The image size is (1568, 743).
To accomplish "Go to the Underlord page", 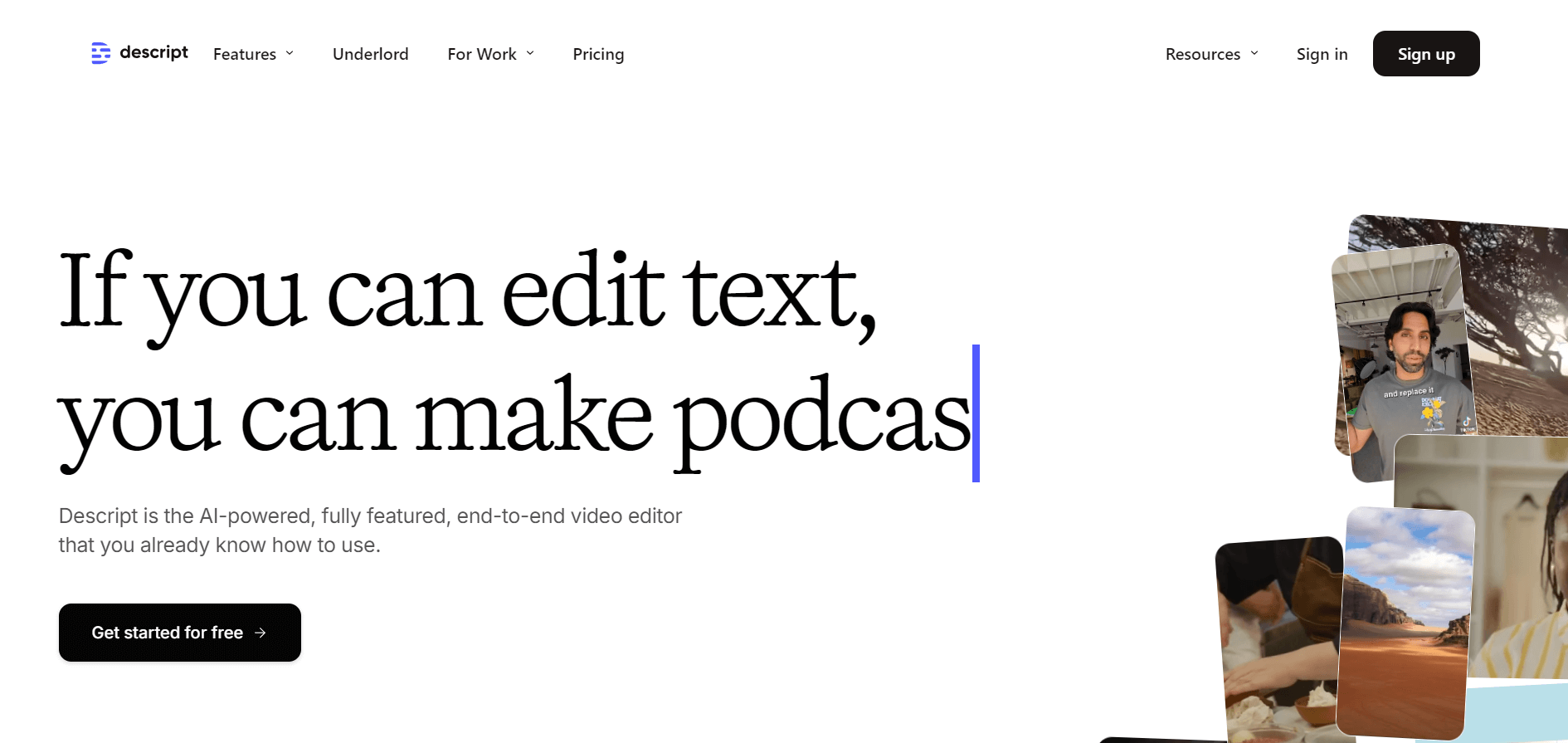I will click(370, 54).
